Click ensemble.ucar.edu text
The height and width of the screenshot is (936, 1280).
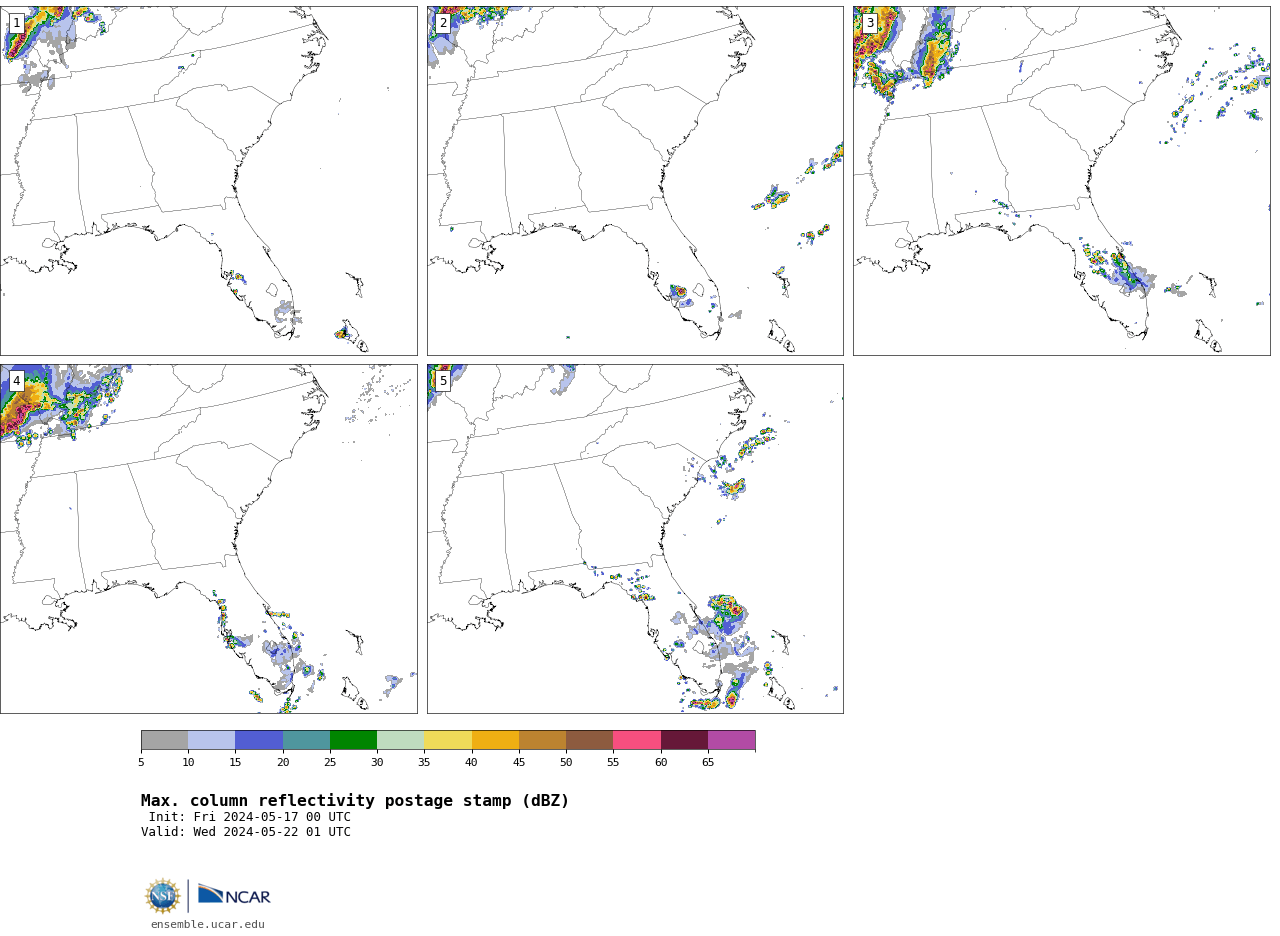point(208,925)
